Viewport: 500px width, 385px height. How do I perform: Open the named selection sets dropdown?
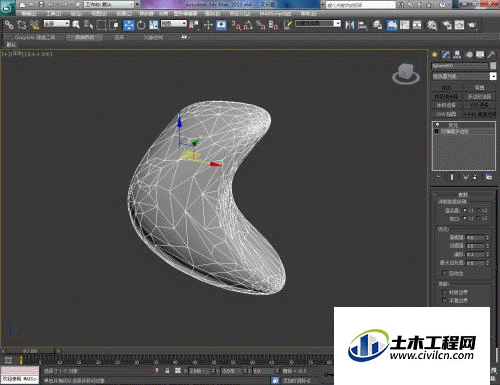318,24
